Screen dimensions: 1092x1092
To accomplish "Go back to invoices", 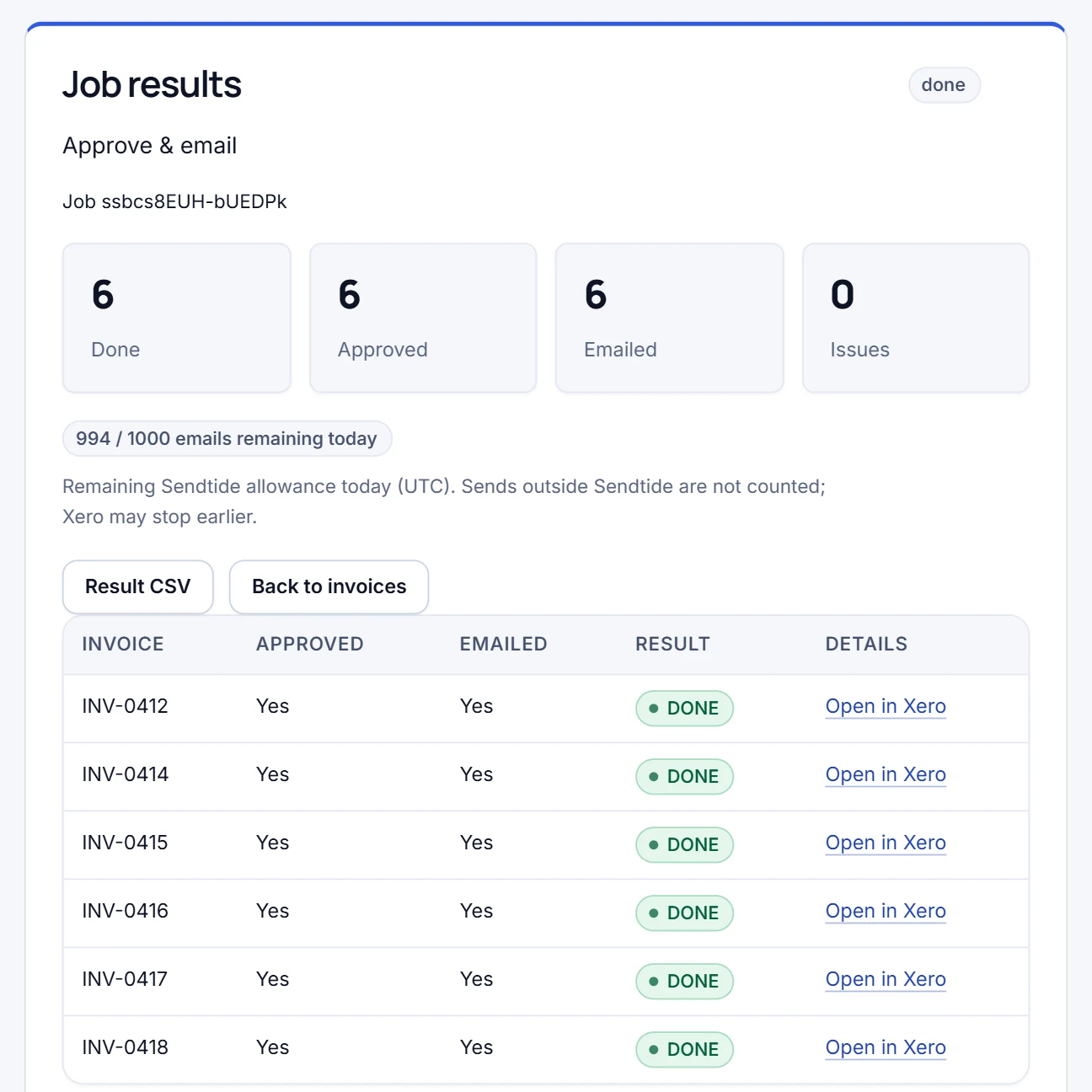I will point(329,586).
